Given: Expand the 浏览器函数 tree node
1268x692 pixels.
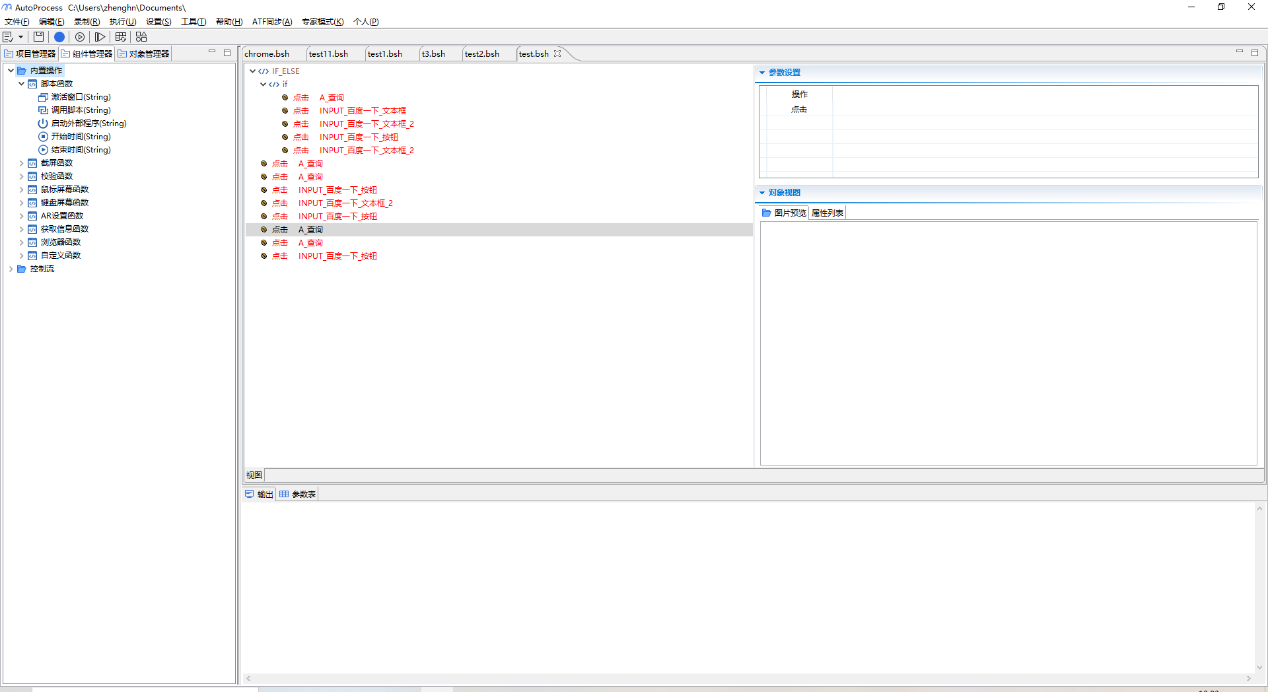Looking at the screenshot, I should coord(22,242).
